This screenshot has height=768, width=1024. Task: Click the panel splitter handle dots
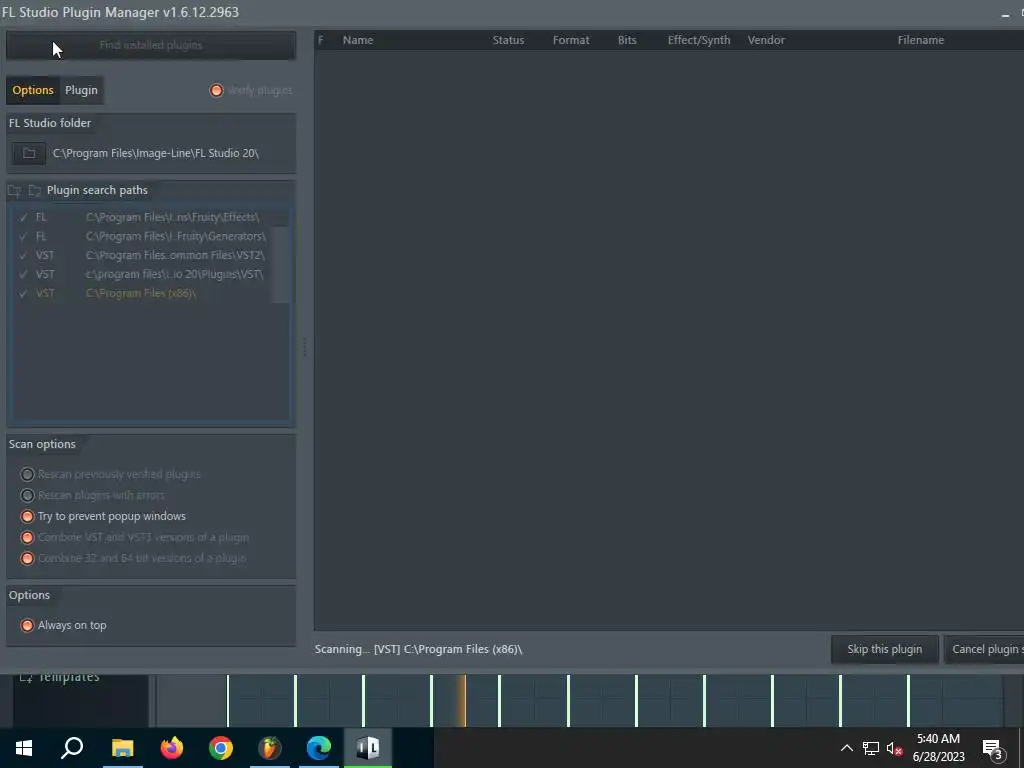[x=305, y=347]
